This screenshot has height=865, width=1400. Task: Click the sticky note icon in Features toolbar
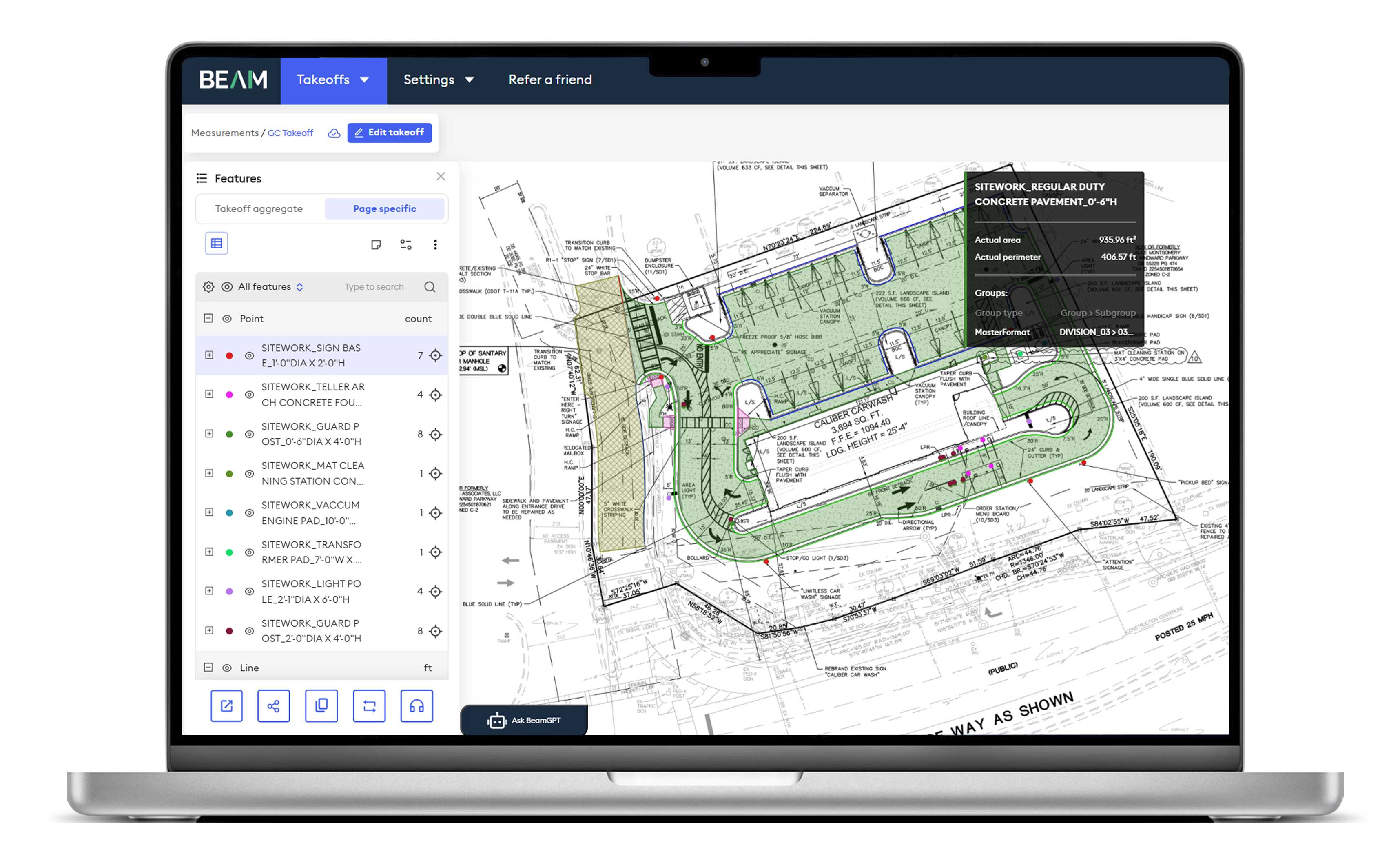[376, 245]
